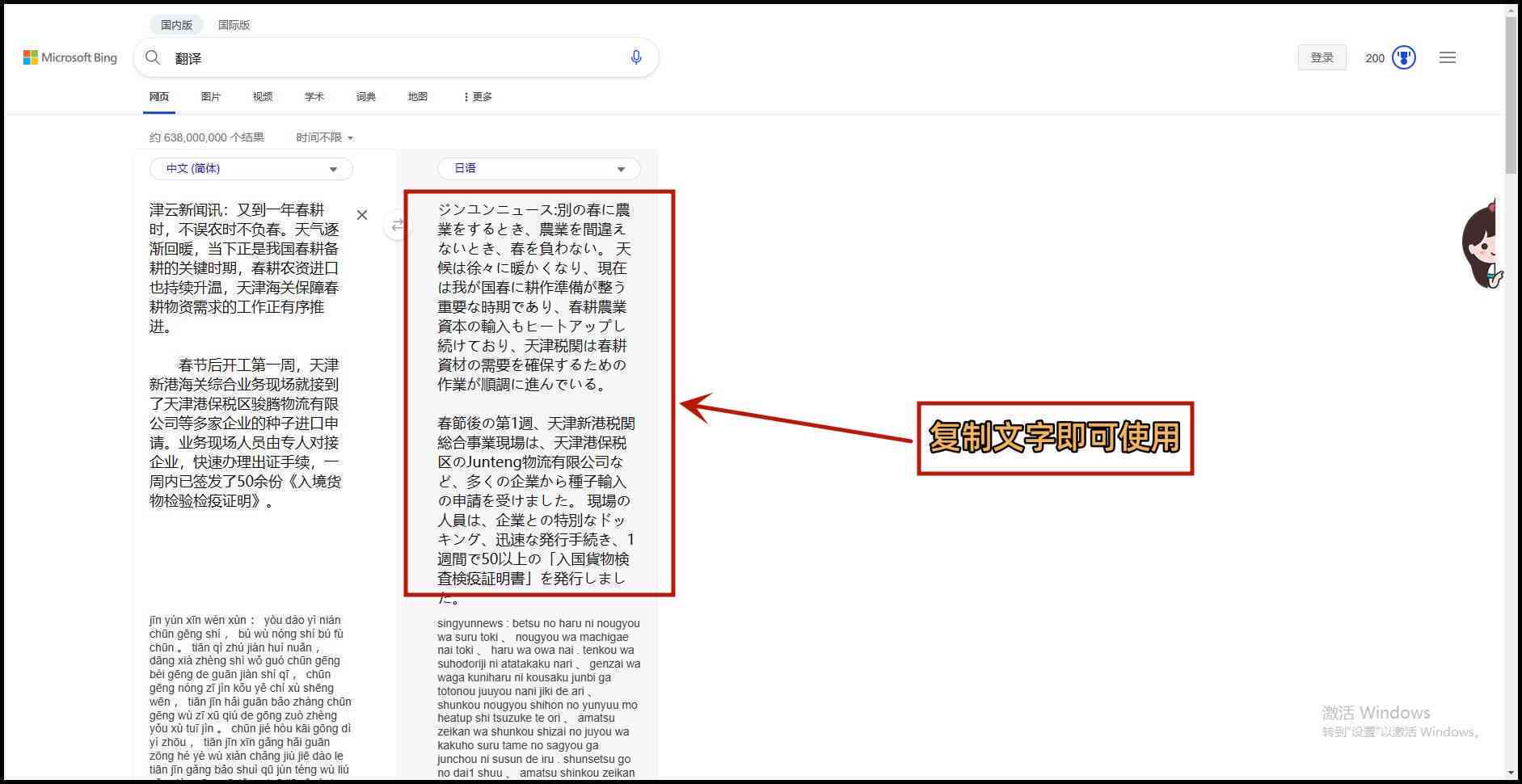
Task: Click the Japanese translated output text
Action: click(535, 403)
